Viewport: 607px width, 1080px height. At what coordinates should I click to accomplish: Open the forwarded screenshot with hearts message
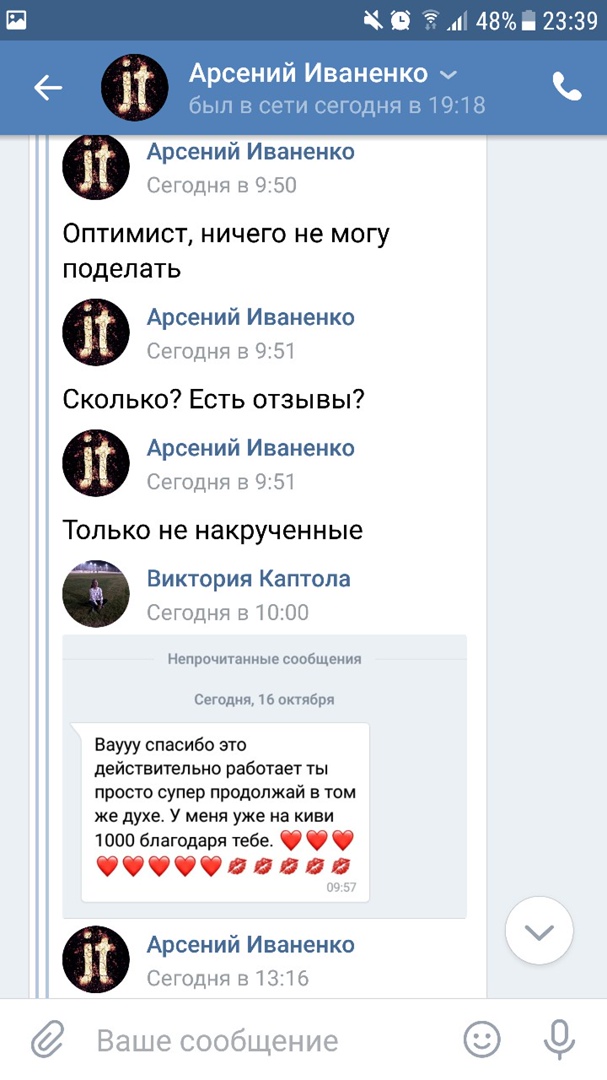pyautogui.click(x=225, y=810)
